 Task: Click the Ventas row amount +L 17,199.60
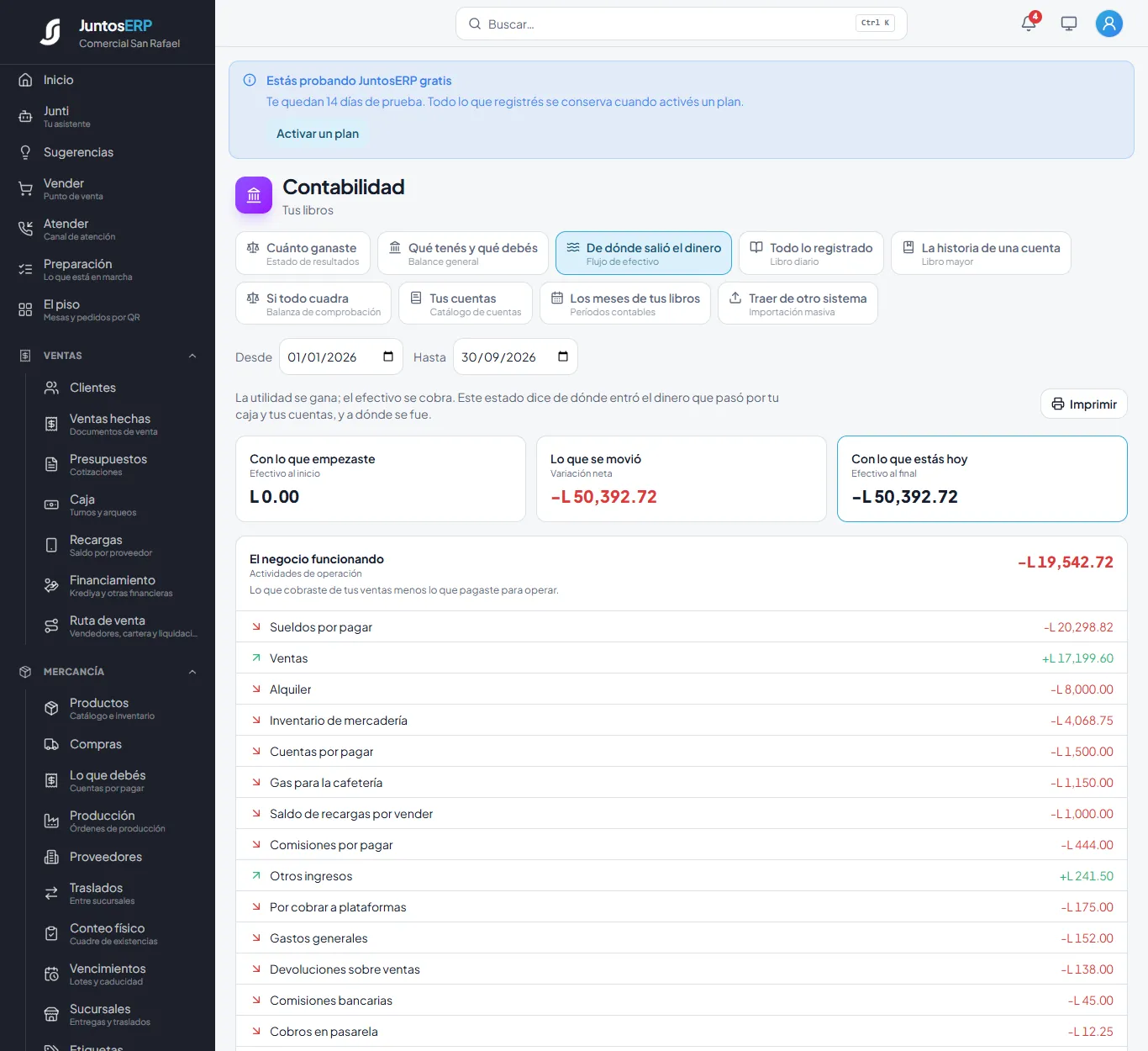(1077, 658)
